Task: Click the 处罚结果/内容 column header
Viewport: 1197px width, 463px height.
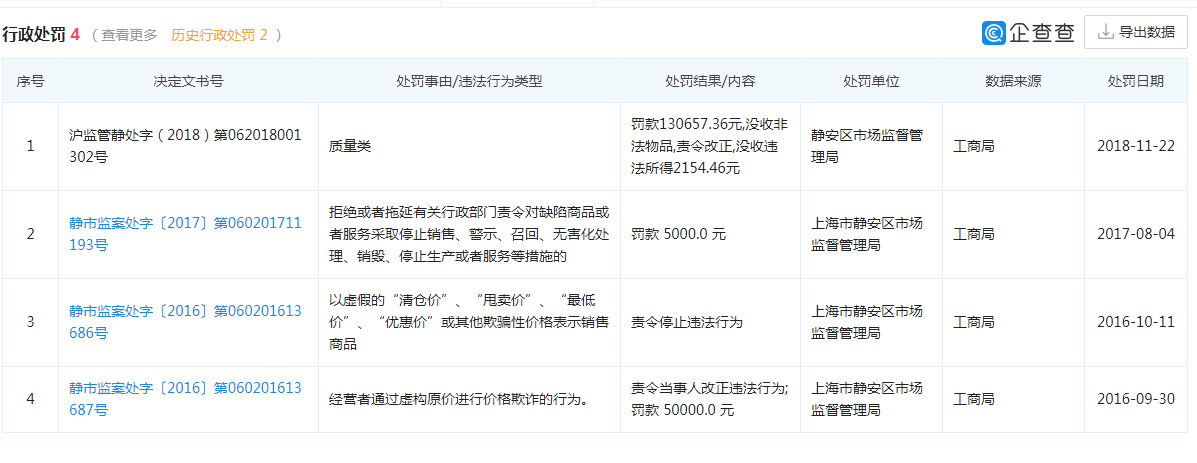Action: tap(711, 81)
